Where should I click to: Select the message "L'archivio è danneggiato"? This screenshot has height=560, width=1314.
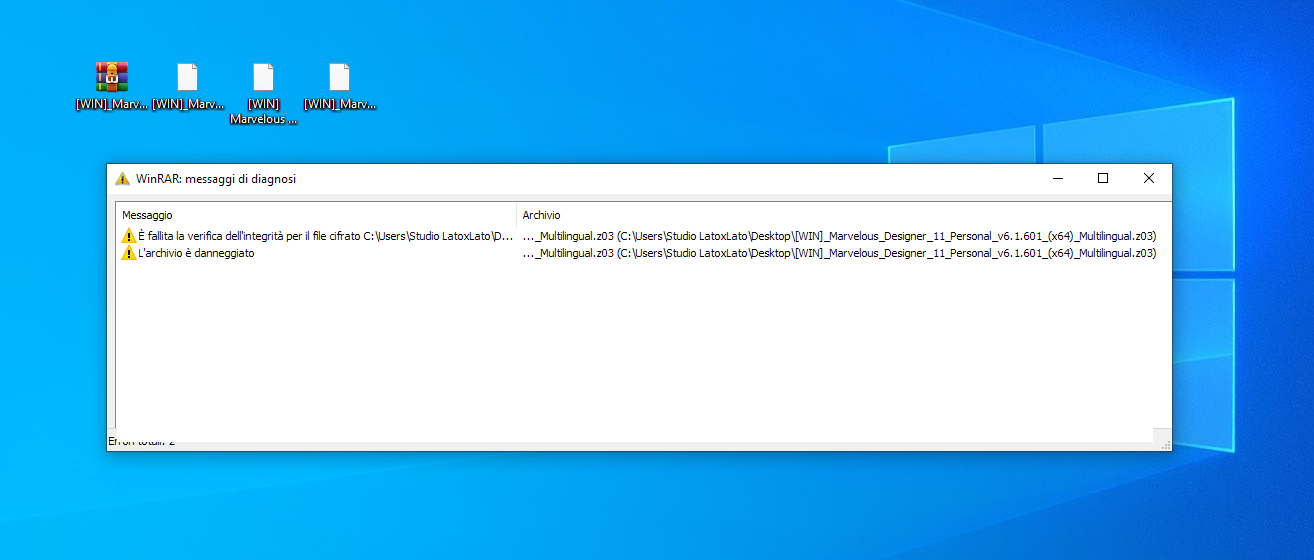coord(196,254)
